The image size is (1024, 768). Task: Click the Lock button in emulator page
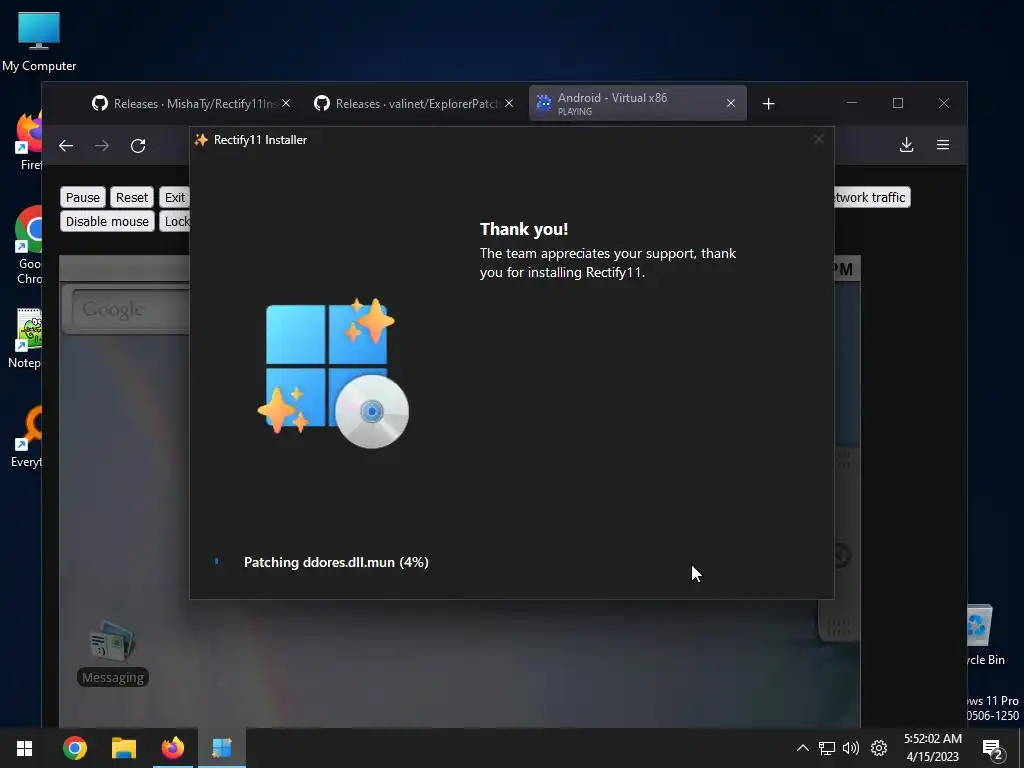tap(174, 221)
